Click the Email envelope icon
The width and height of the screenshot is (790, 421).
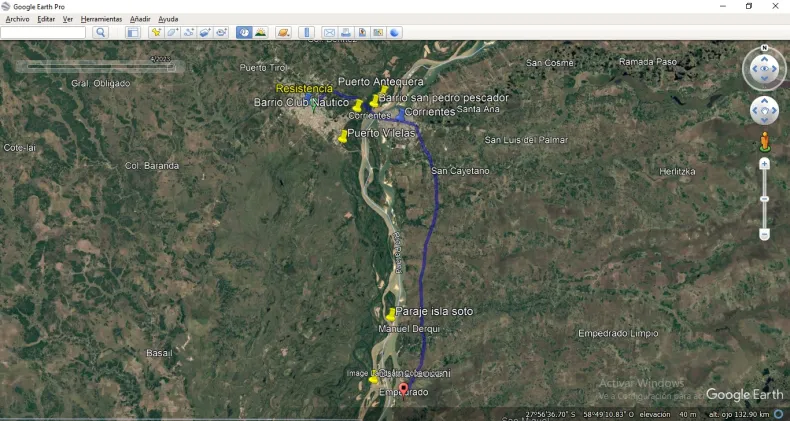(329, 33)
